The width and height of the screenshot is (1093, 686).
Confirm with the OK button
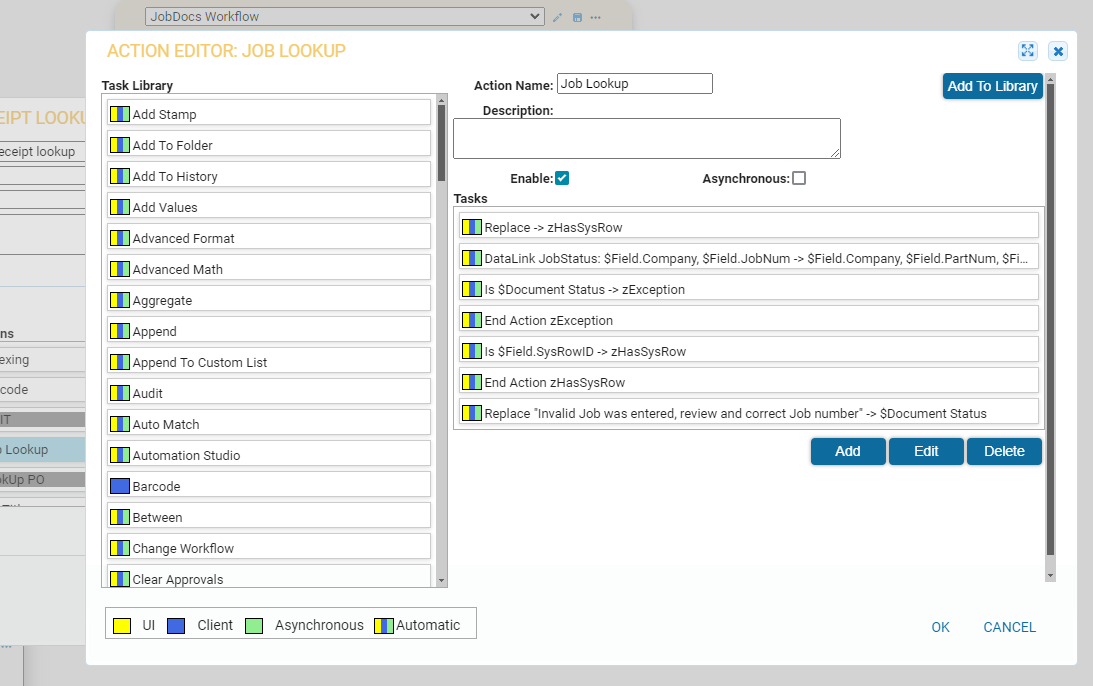(x=940, y=627)
